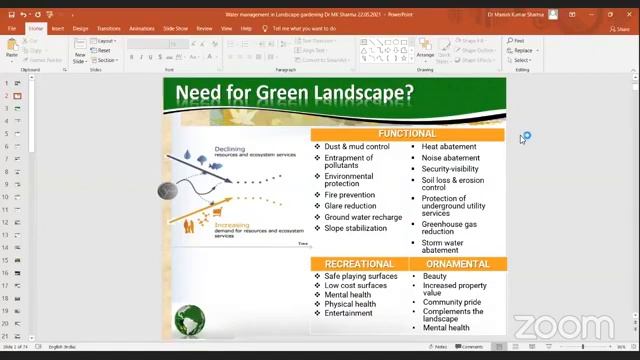Image resolution: width=640 pixels, height=360 pixels.
Task: Select slide 15 thumbnail
Action: pyautogui.click(x=17, y=260)
